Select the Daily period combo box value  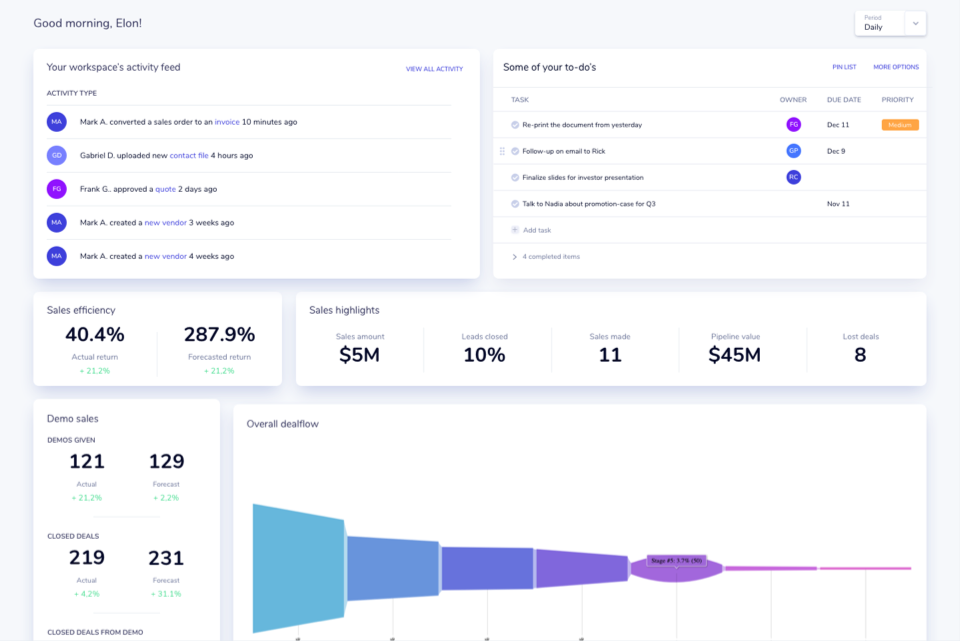click(878, 27)
